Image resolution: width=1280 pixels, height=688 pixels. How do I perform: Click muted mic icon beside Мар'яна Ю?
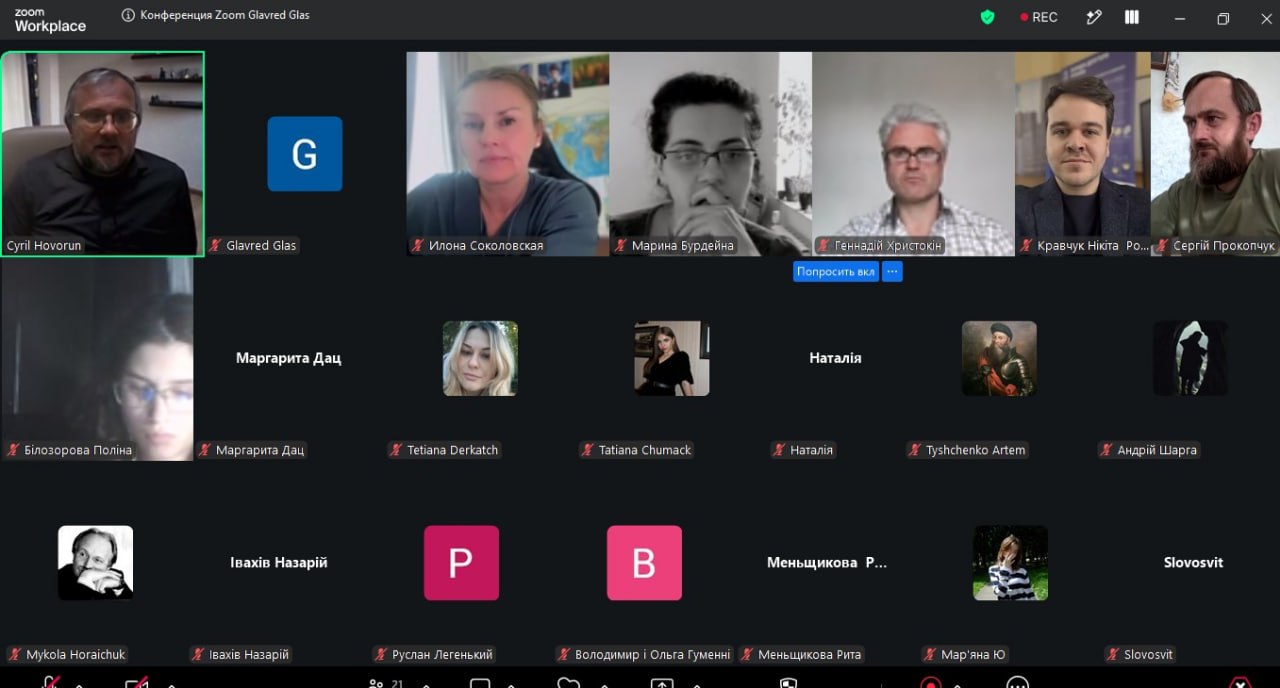pos(930,654)
